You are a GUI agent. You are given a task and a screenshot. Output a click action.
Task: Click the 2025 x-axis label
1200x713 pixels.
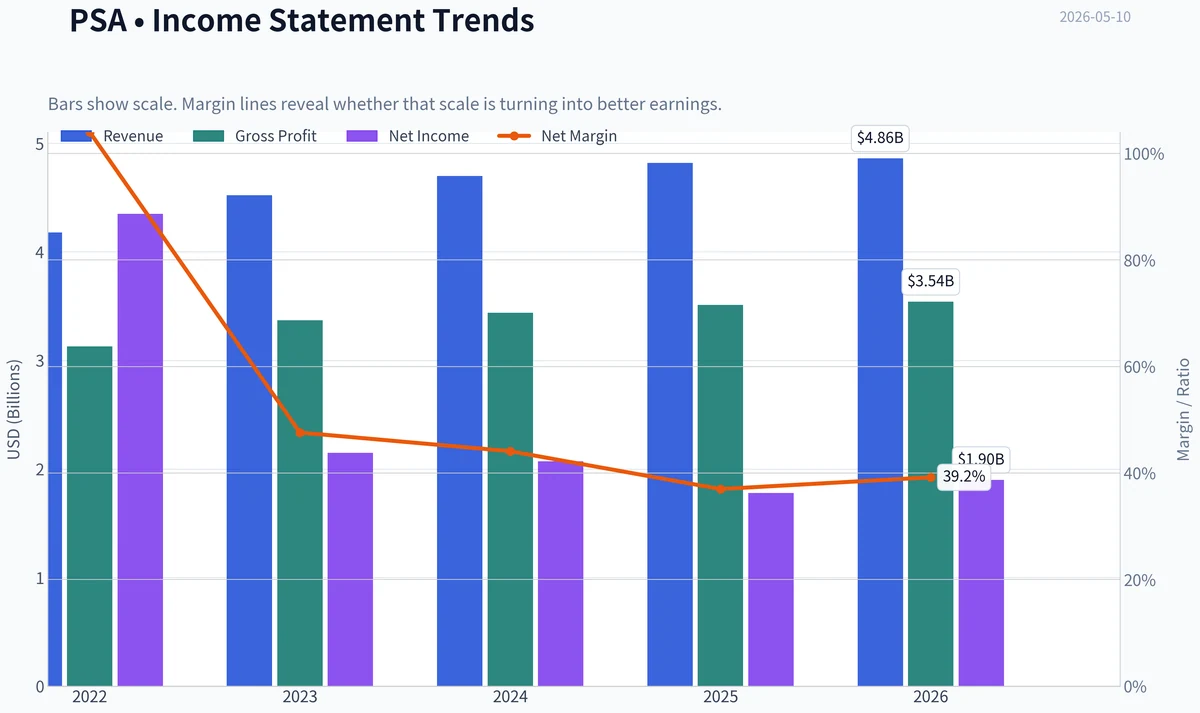[720, 697]
